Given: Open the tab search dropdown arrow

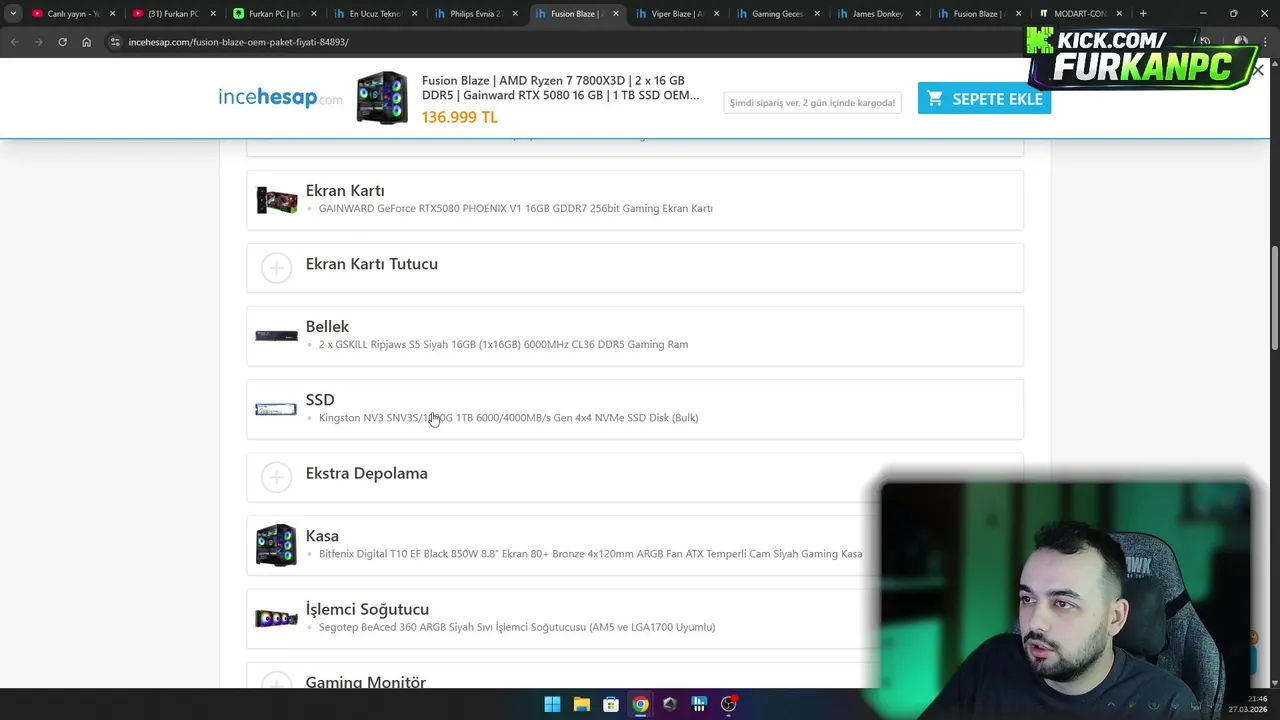Looking at the screenshot, I should click(13, 14).
